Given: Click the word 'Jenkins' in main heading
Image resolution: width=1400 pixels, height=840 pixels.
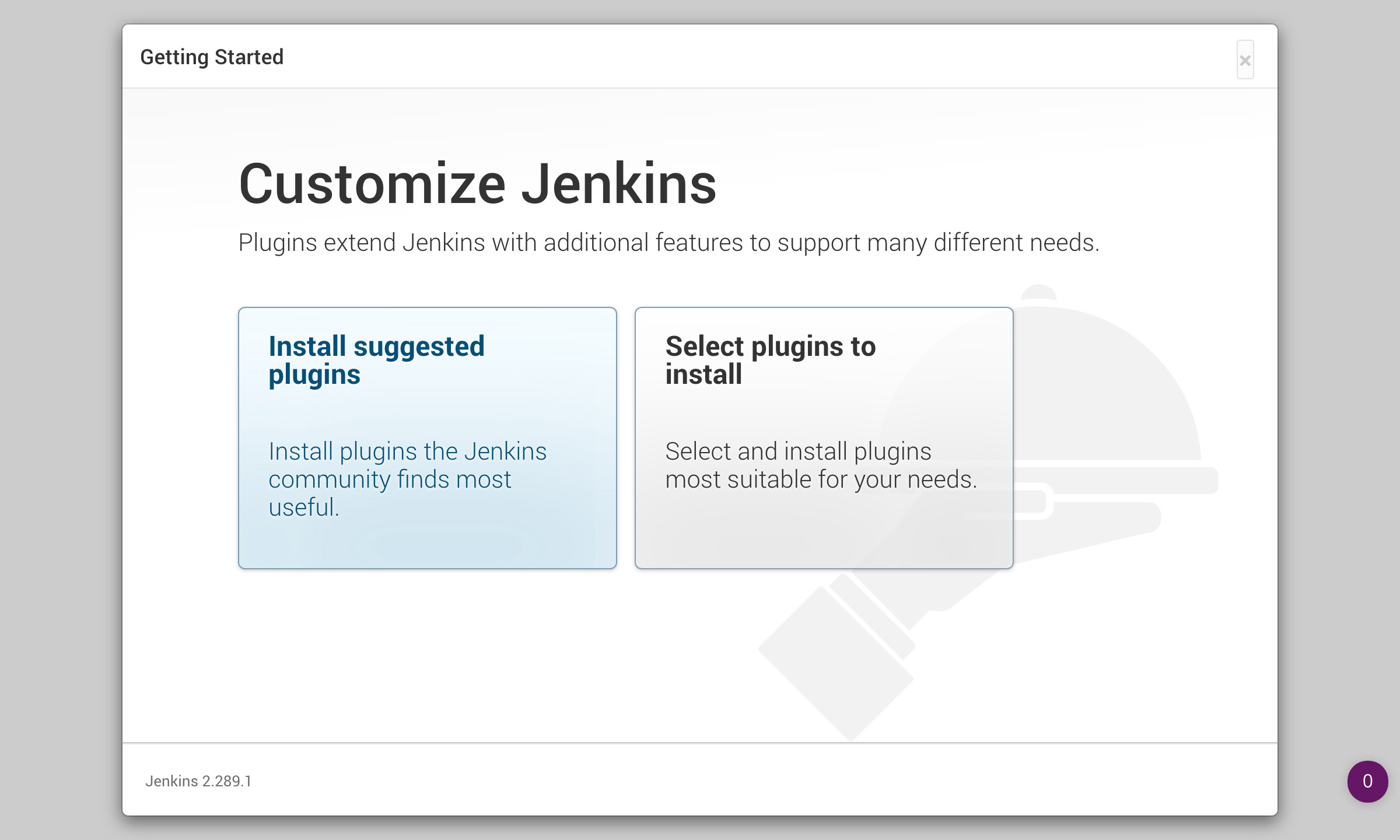Looking at the screenshot, I should coord(618,184).
